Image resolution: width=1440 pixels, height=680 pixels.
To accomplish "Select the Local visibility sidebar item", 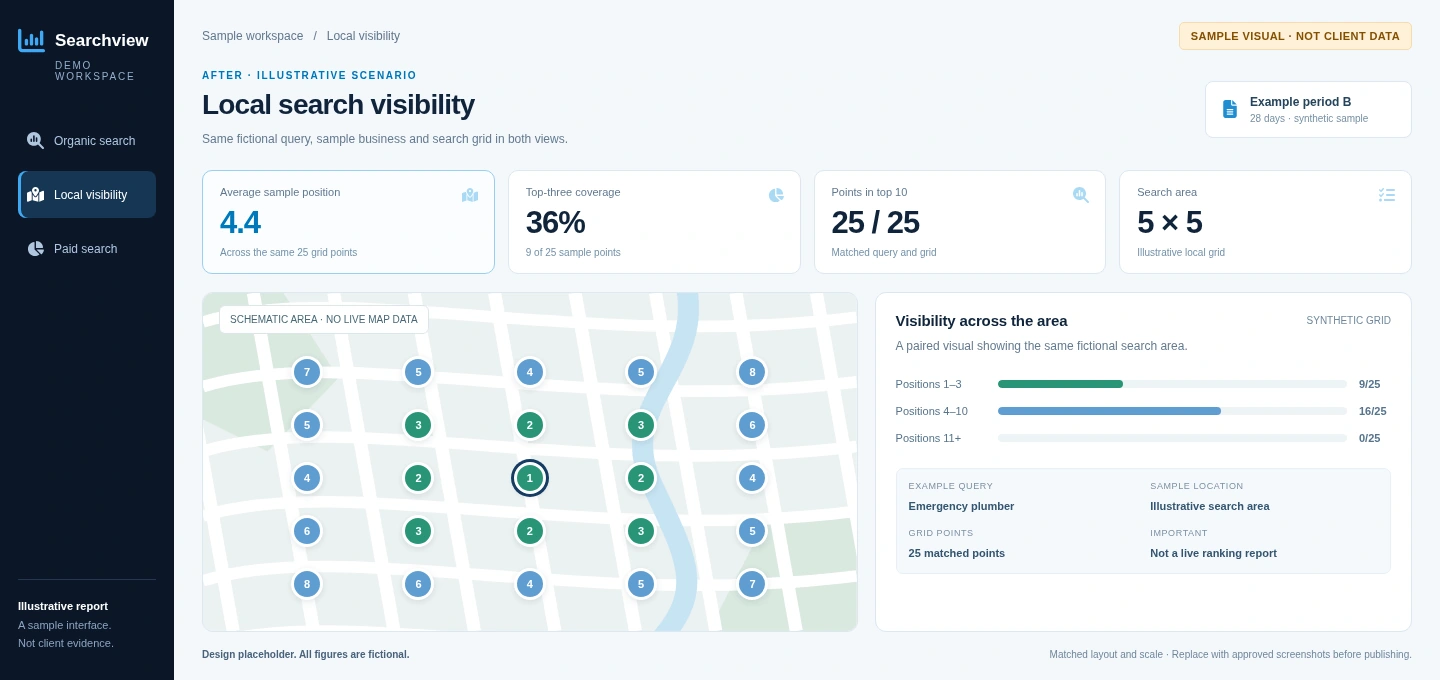I will coord(87,195).
